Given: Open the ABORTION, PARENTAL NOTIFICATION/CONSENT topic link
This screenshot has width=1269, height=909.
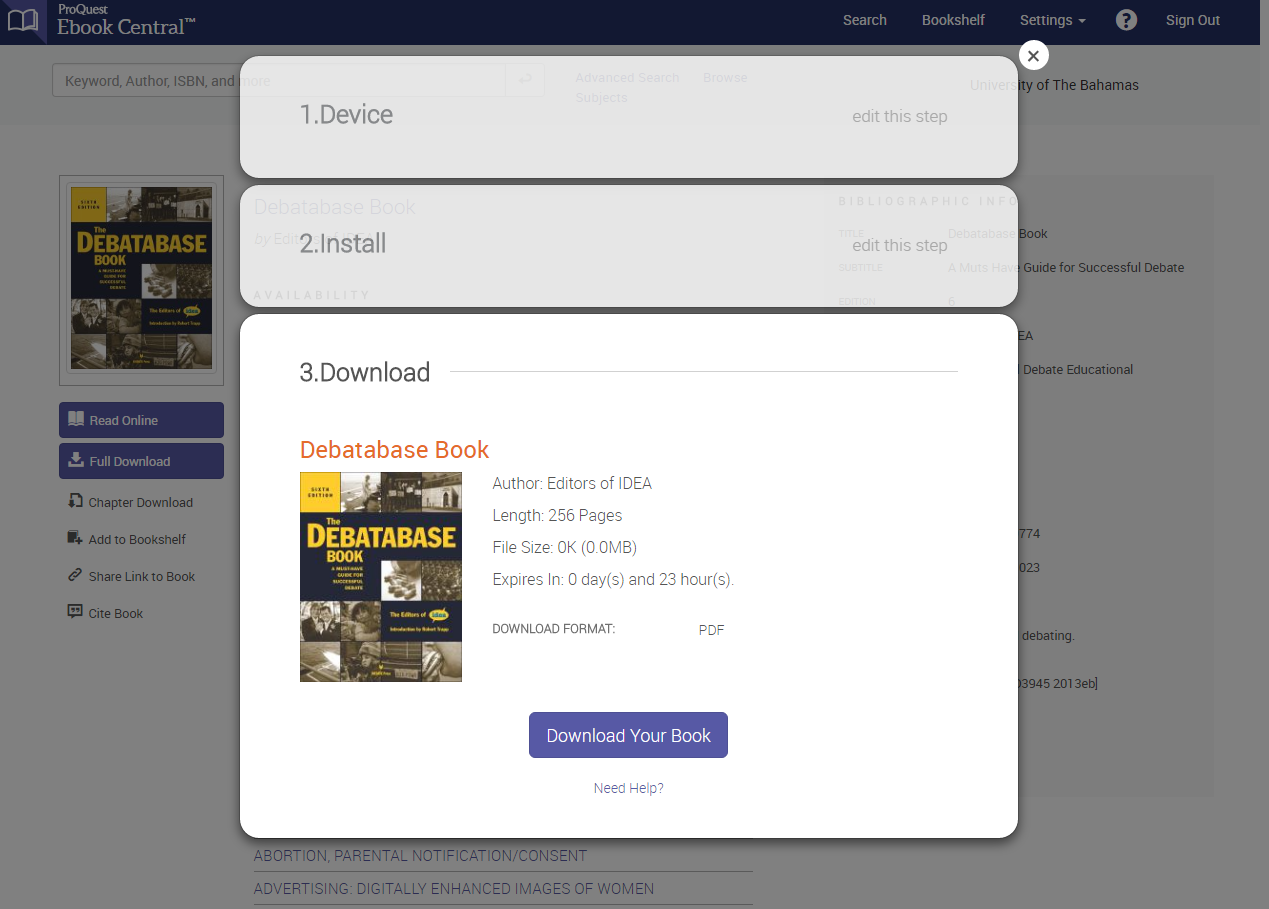Looking at the screenshot, I should (420, 855).
